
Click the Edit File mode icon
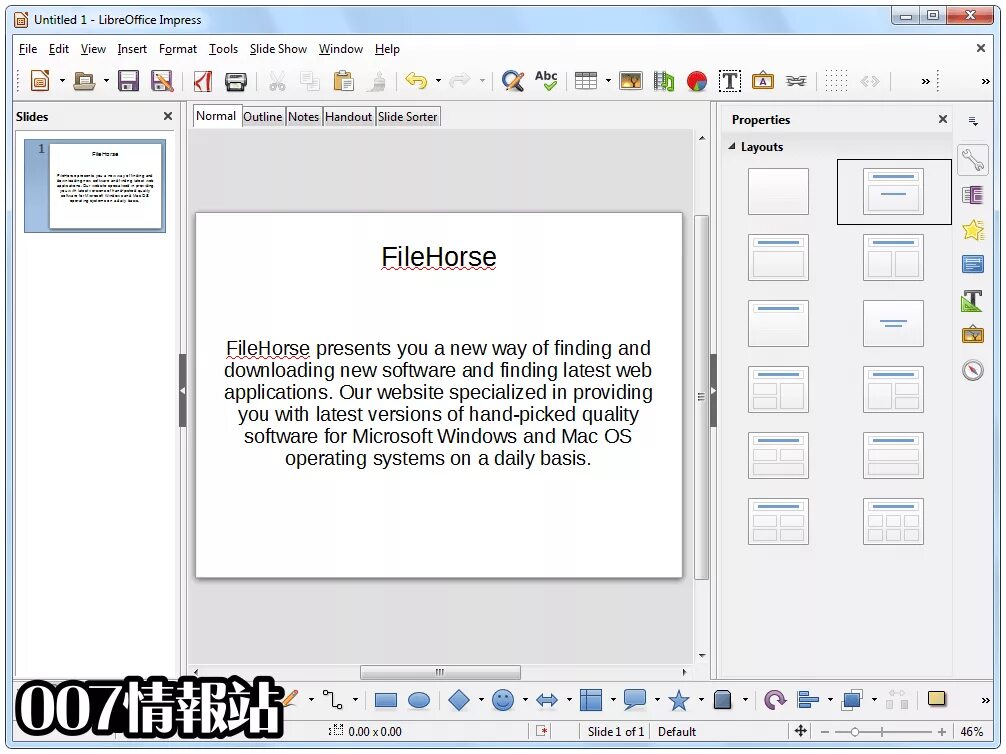(162, 81)
